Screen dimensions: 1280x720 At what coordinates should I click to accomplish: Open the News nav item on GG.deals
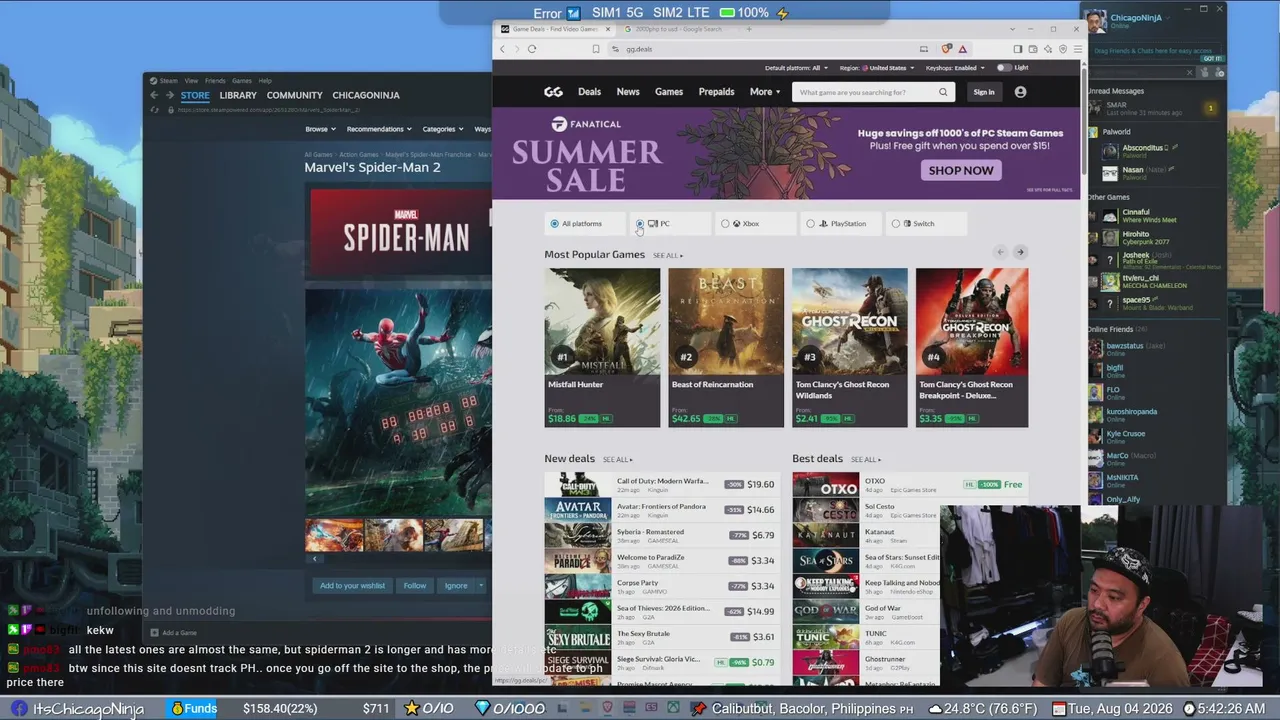tap(628, 92)
